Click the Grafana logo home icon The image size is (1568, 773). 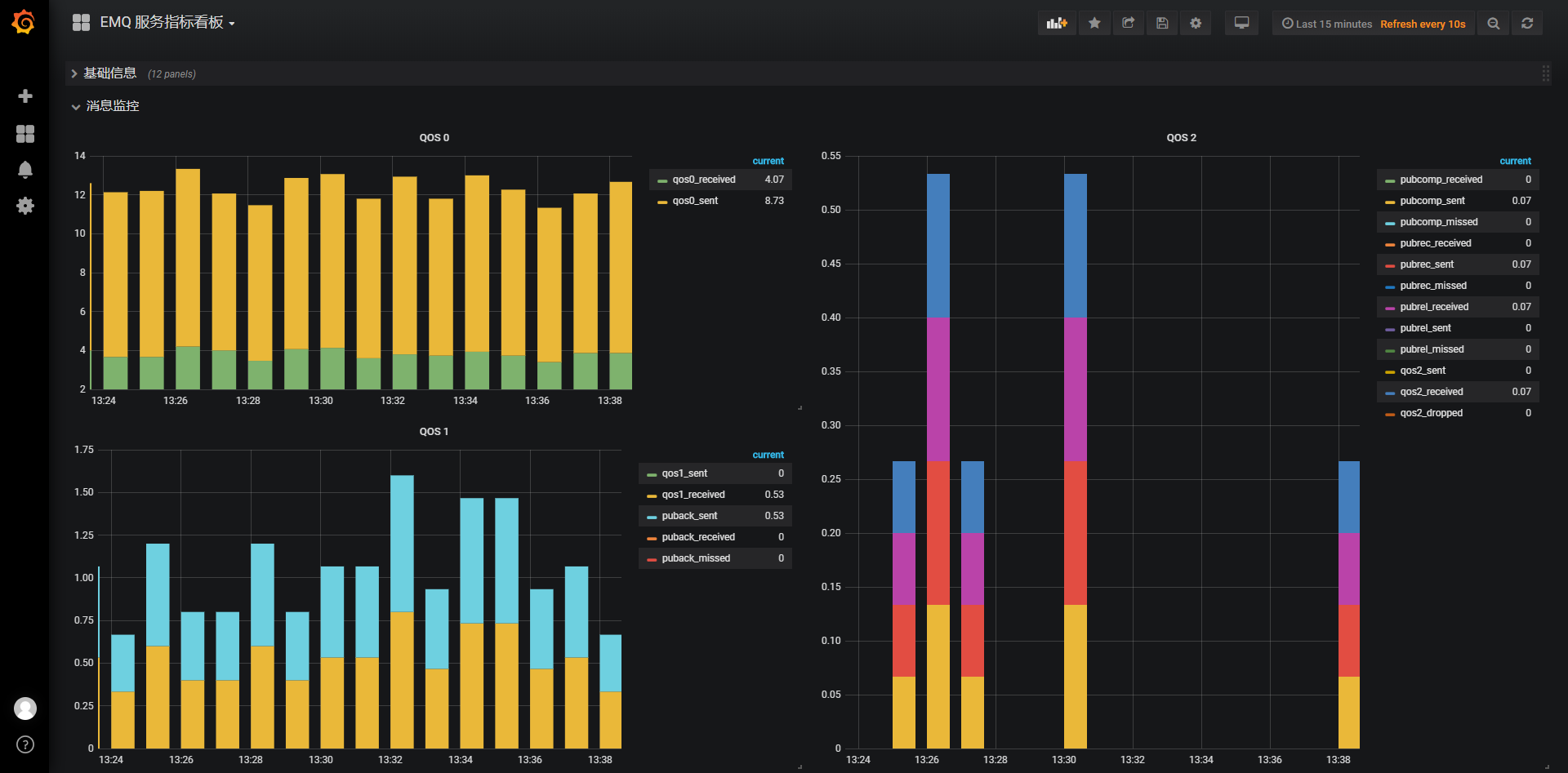pyautogui.click(x=24, y=22)
